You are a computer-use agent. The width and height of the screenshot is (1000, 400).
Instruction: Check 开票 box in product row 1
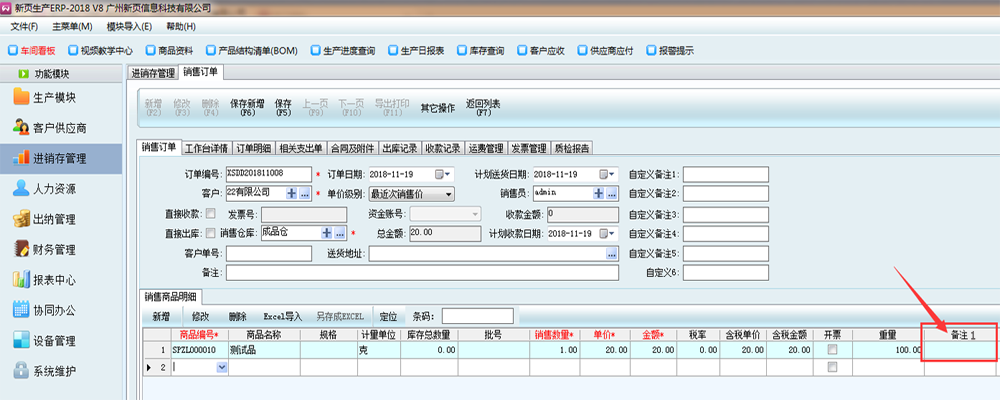(832, 350)
